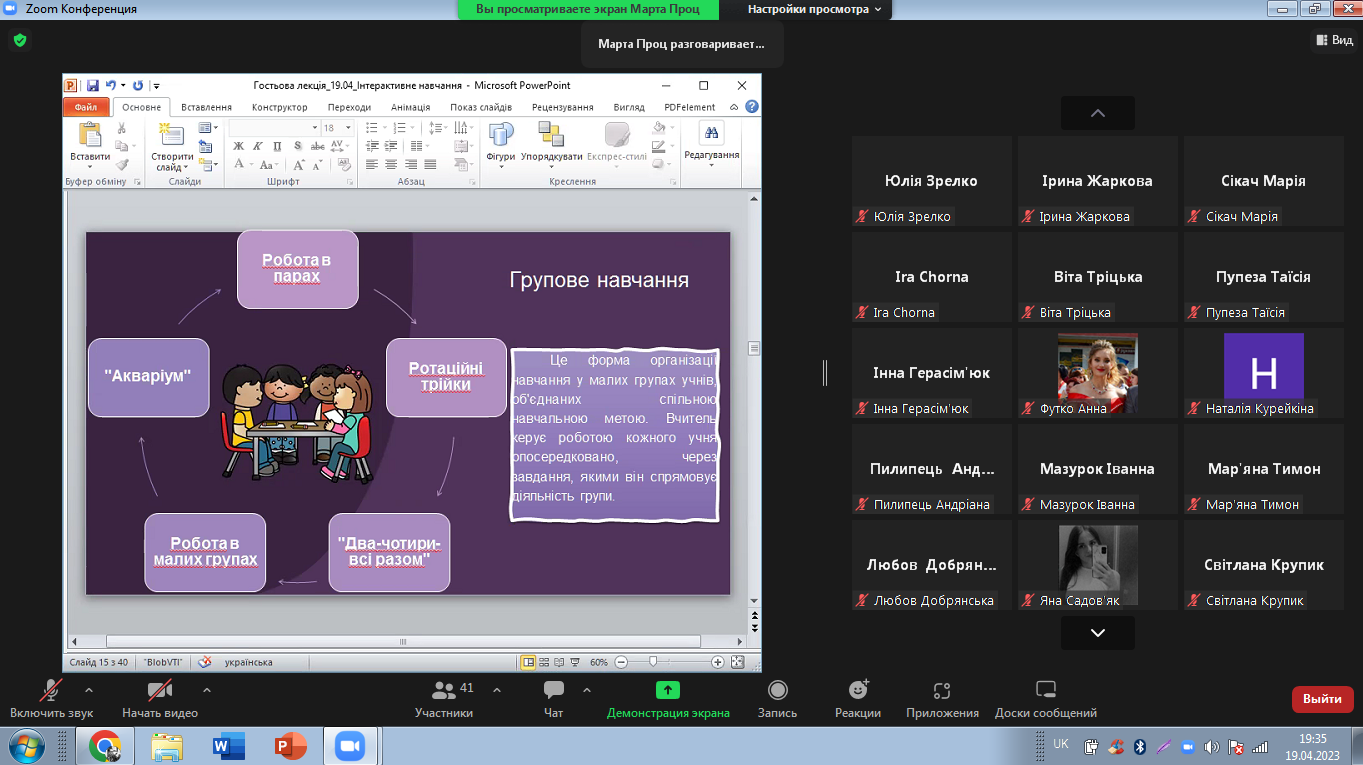The height and width of the screenshot is (765, 1363).
Task: Click the Створити слайд button
Action: [172, 146]
